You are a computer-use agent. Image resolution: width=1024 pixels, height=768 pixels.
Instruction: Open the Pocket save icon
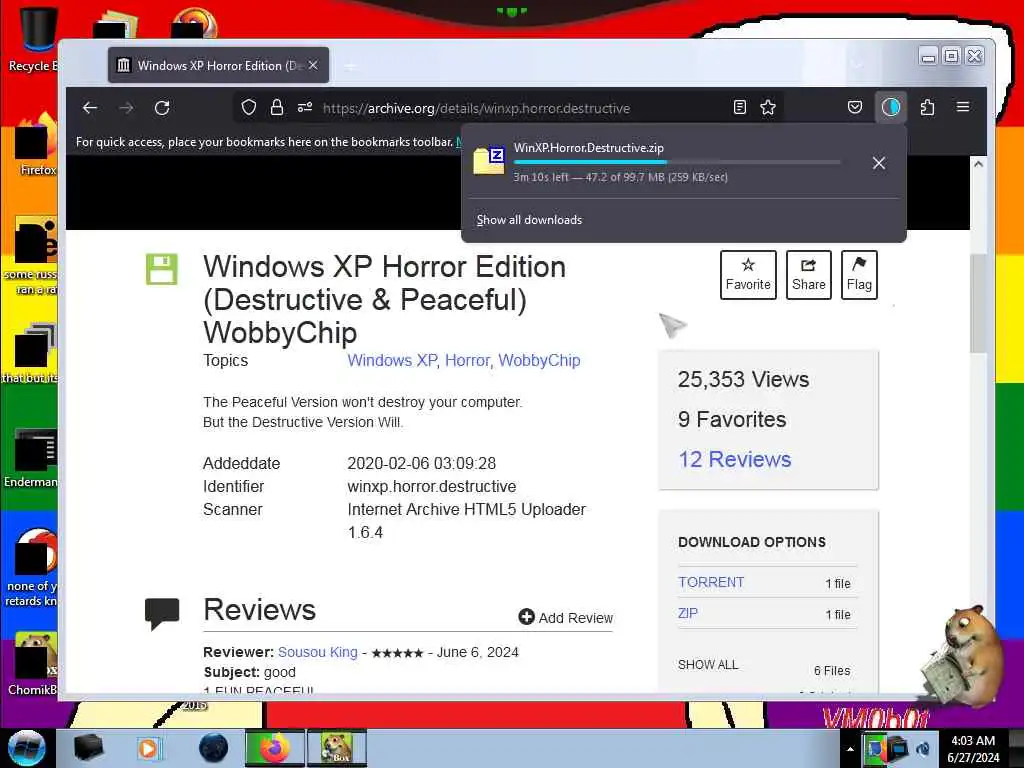tap(855, 107)
